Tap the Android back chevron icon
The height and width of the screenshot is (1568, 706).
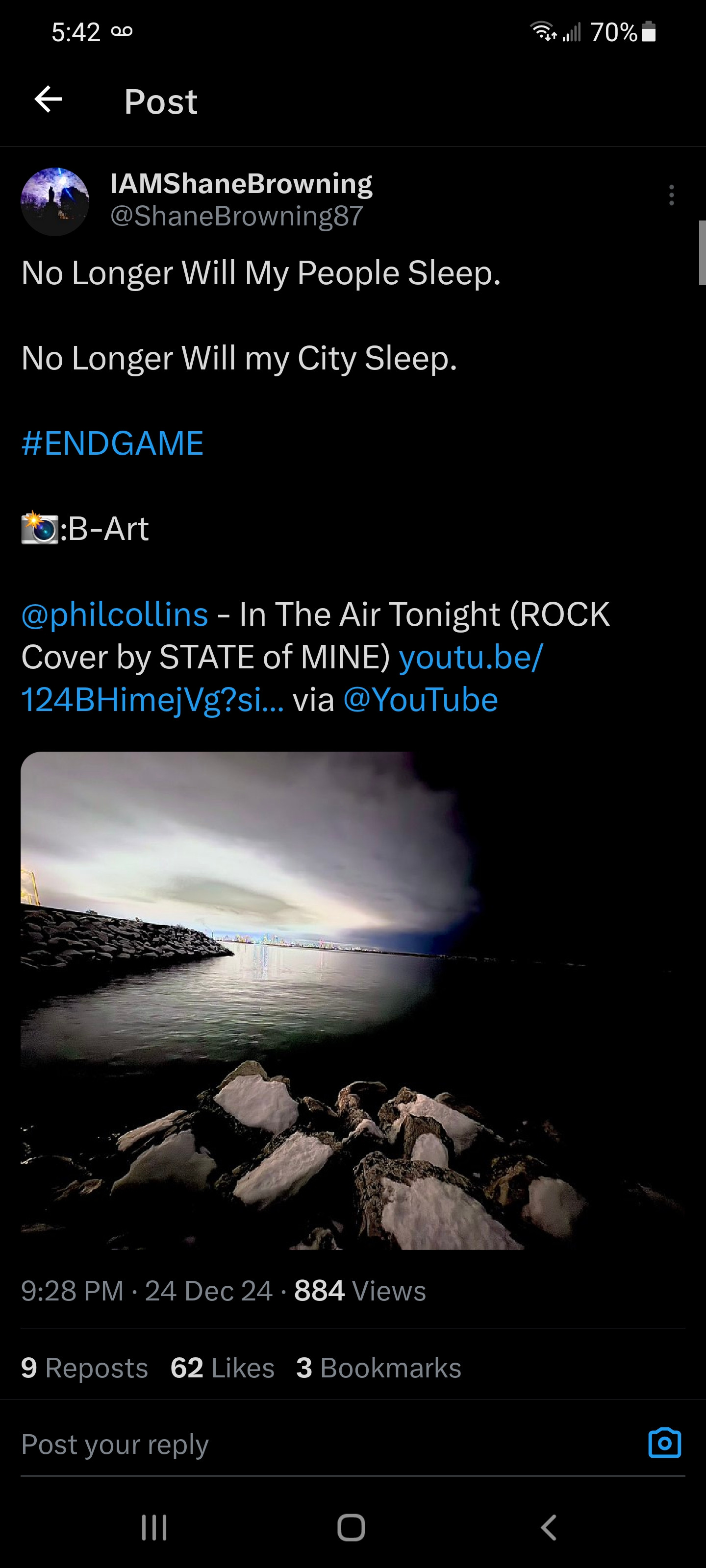click(549, 1527)
